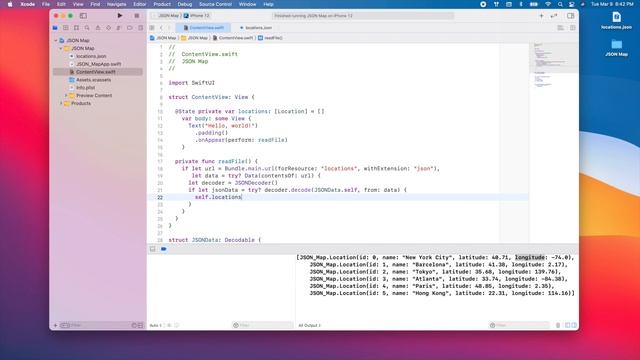The width and height of the screenshot is (640, 360).
Task: Select Assets.xcassets in the navigator
Action: tap(93, 80)
